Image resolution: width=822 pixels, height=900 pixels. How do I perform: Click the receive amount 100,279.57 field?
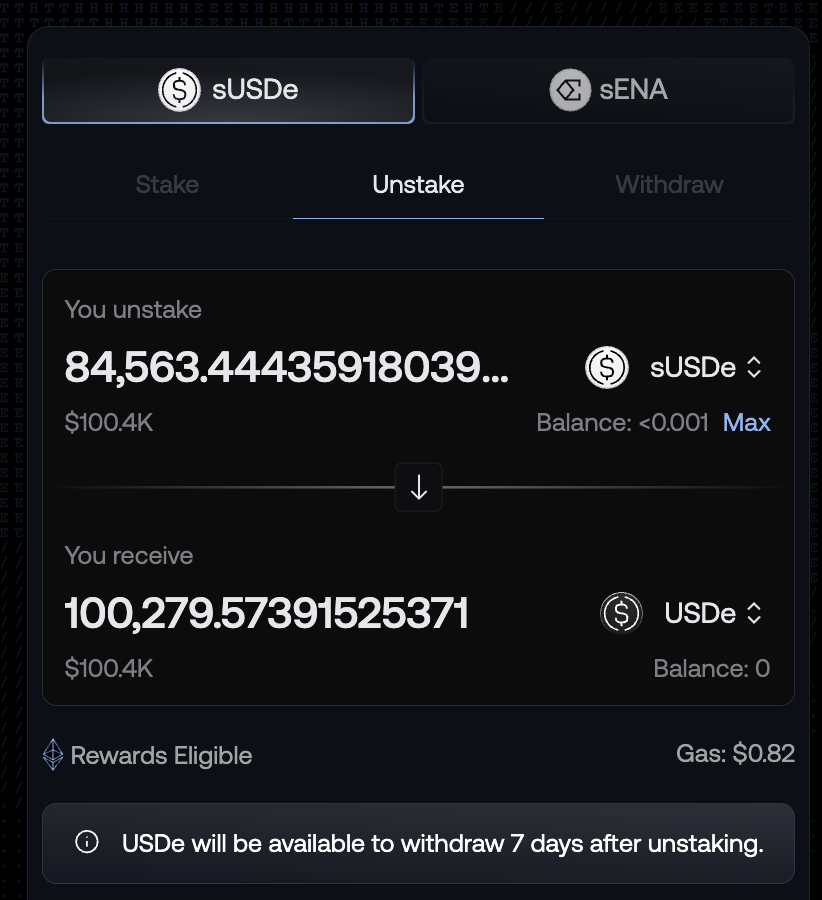point(267,613)
